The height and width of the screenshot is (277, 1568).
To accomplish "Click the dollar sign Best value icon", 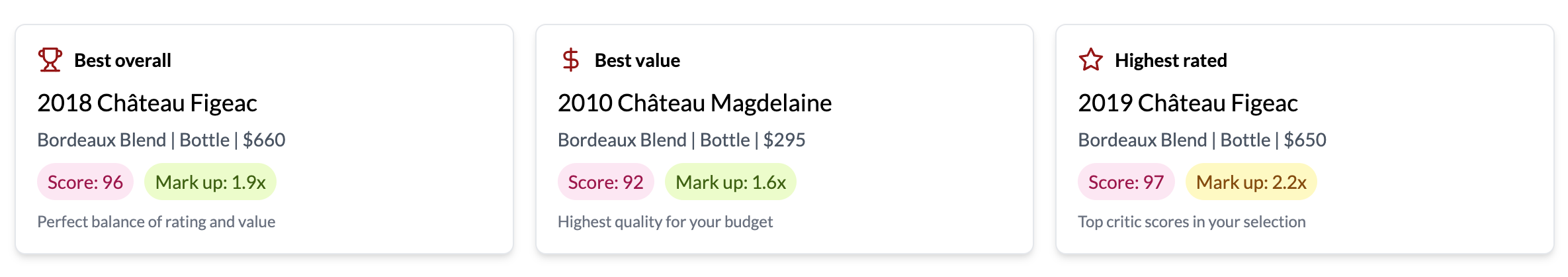I will (x=570, y=60).
